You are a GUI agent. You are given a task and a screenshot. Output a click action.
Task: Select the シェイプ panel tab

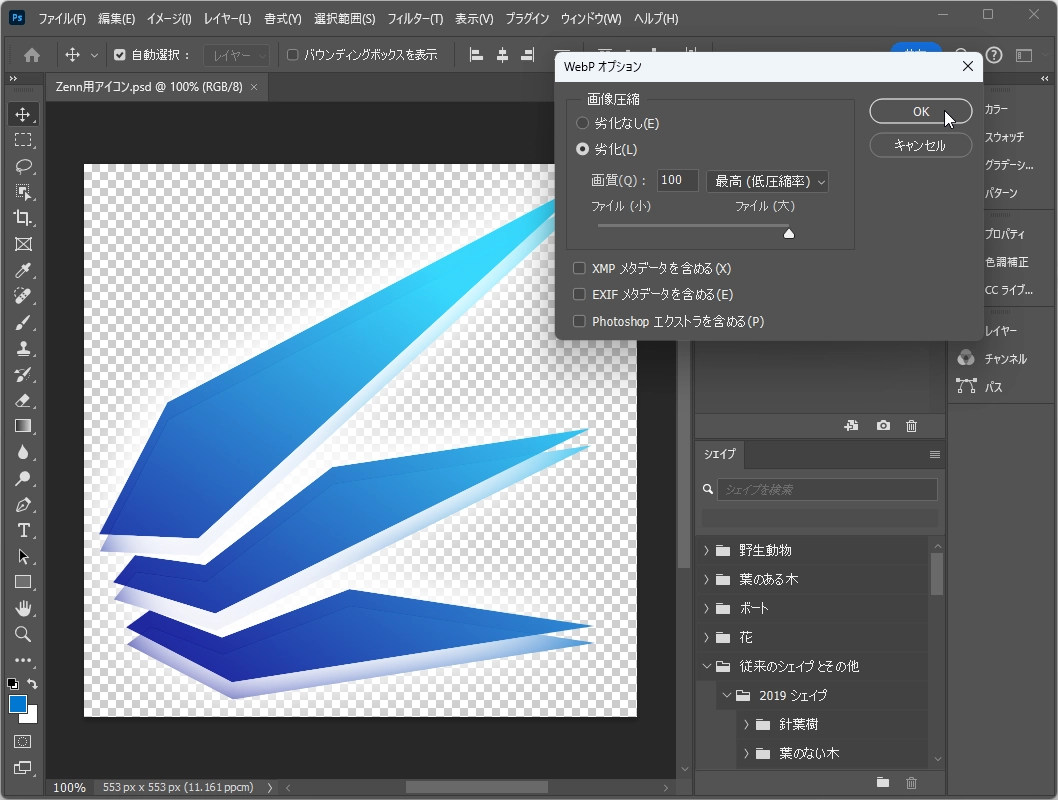[719, 454]
